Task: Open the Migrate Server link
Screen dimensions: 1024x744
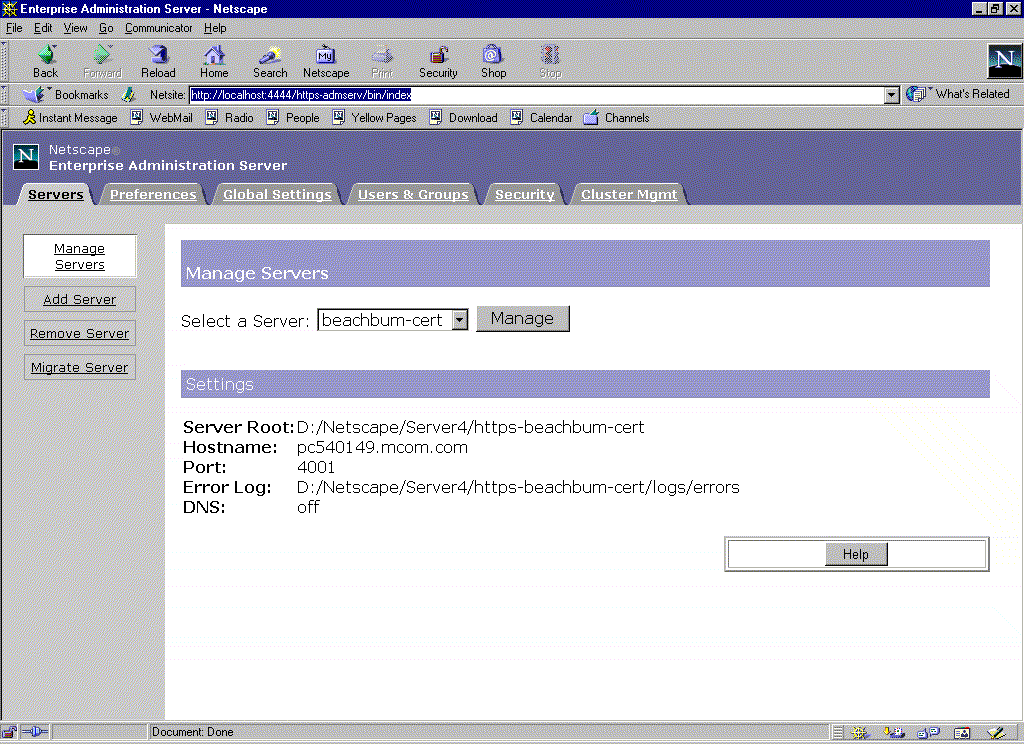Action: pos(80,367)
